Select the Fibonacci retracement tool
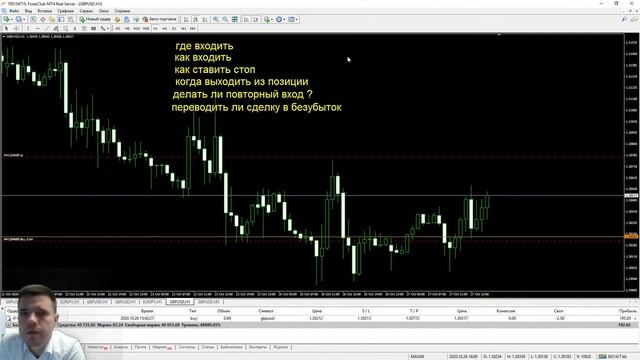Viewport: 640px width, 360px height. [x=66, y=28]
